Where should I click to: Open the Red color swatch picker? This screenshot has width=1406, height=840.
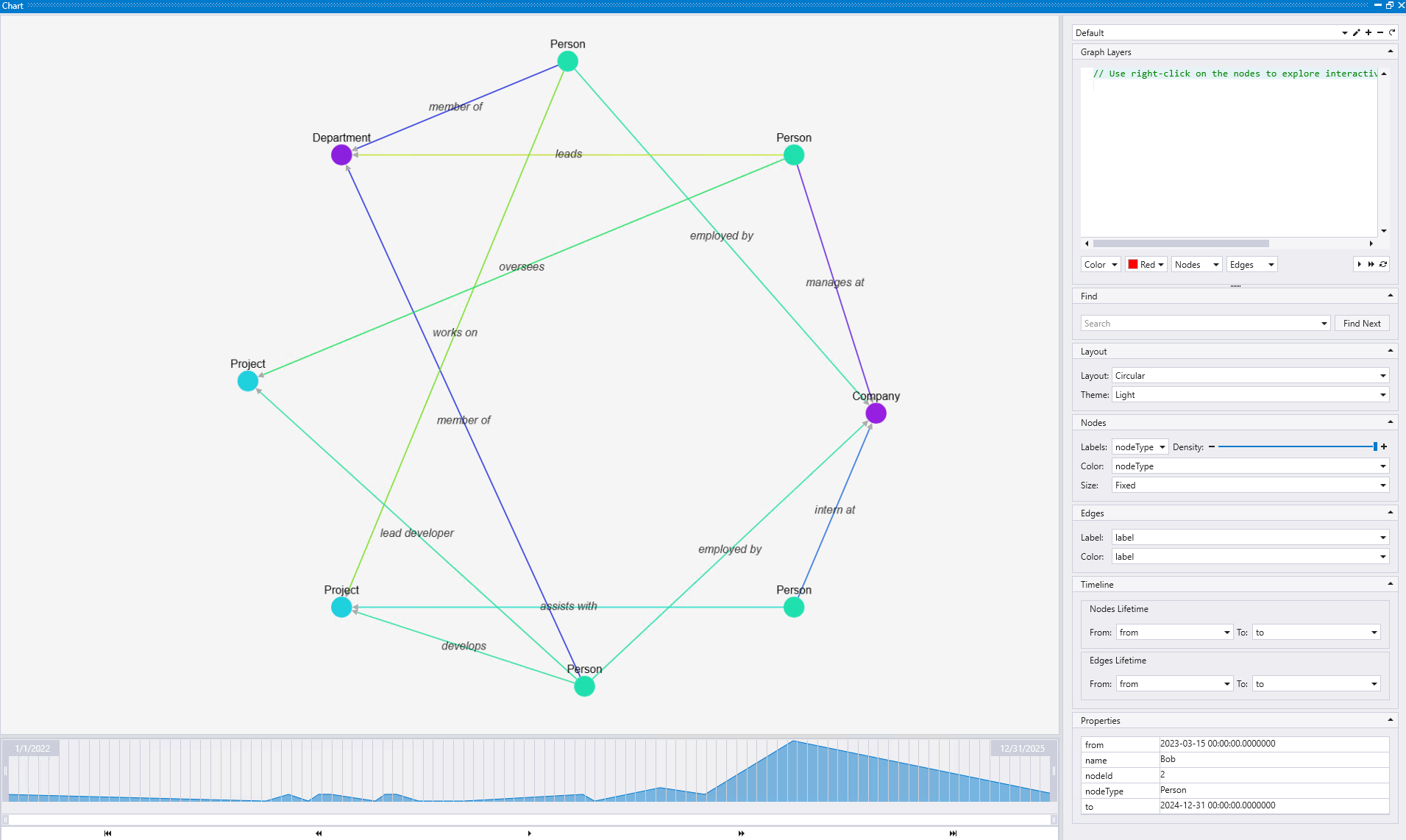pos(1145,264)
